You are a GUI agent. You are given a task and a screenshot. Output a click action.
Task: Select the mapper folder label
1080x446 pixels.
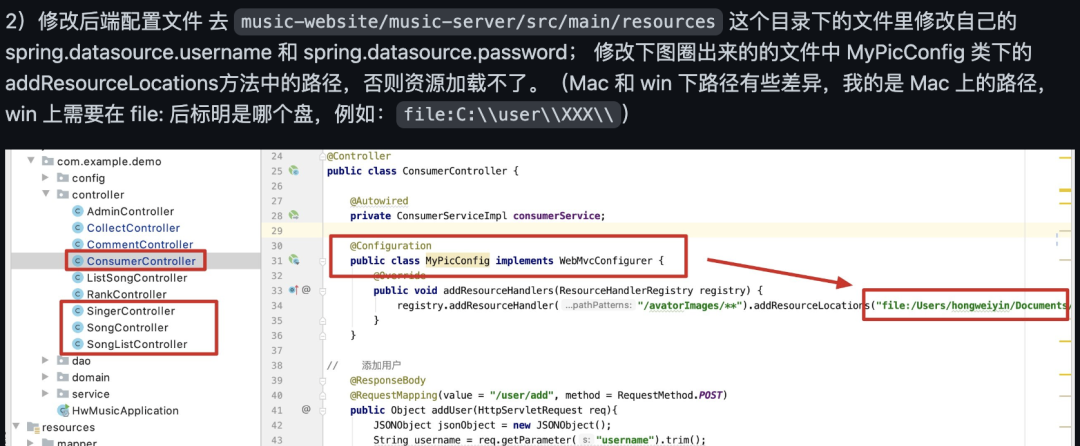coord(76,443)
